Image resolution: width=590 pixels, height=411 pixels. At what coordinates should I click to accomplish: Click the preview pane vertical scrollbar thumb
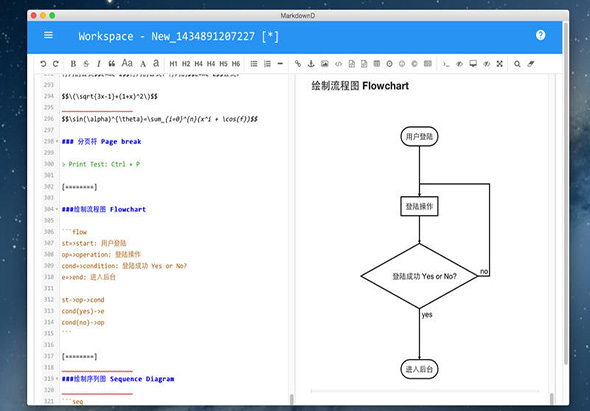pos(552,399)
